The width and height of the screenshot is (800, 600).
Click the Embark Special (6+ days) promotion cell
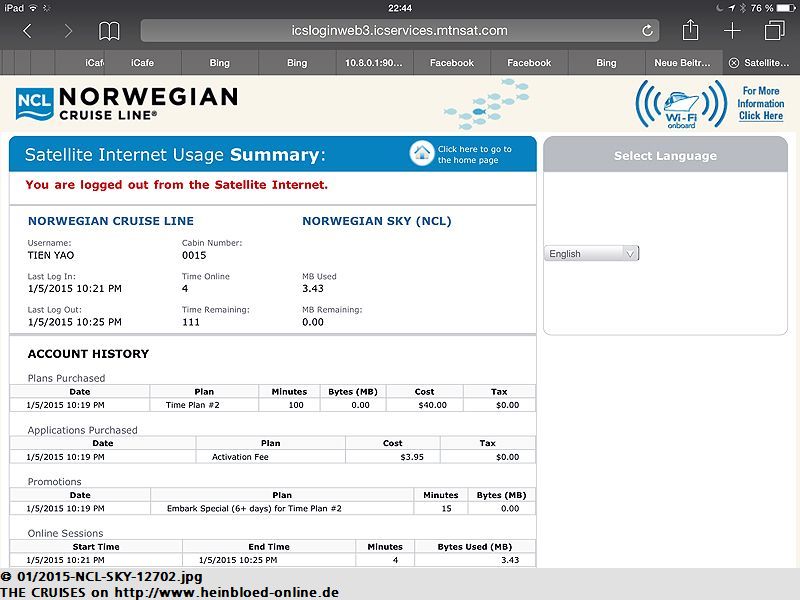coord(282,508)
